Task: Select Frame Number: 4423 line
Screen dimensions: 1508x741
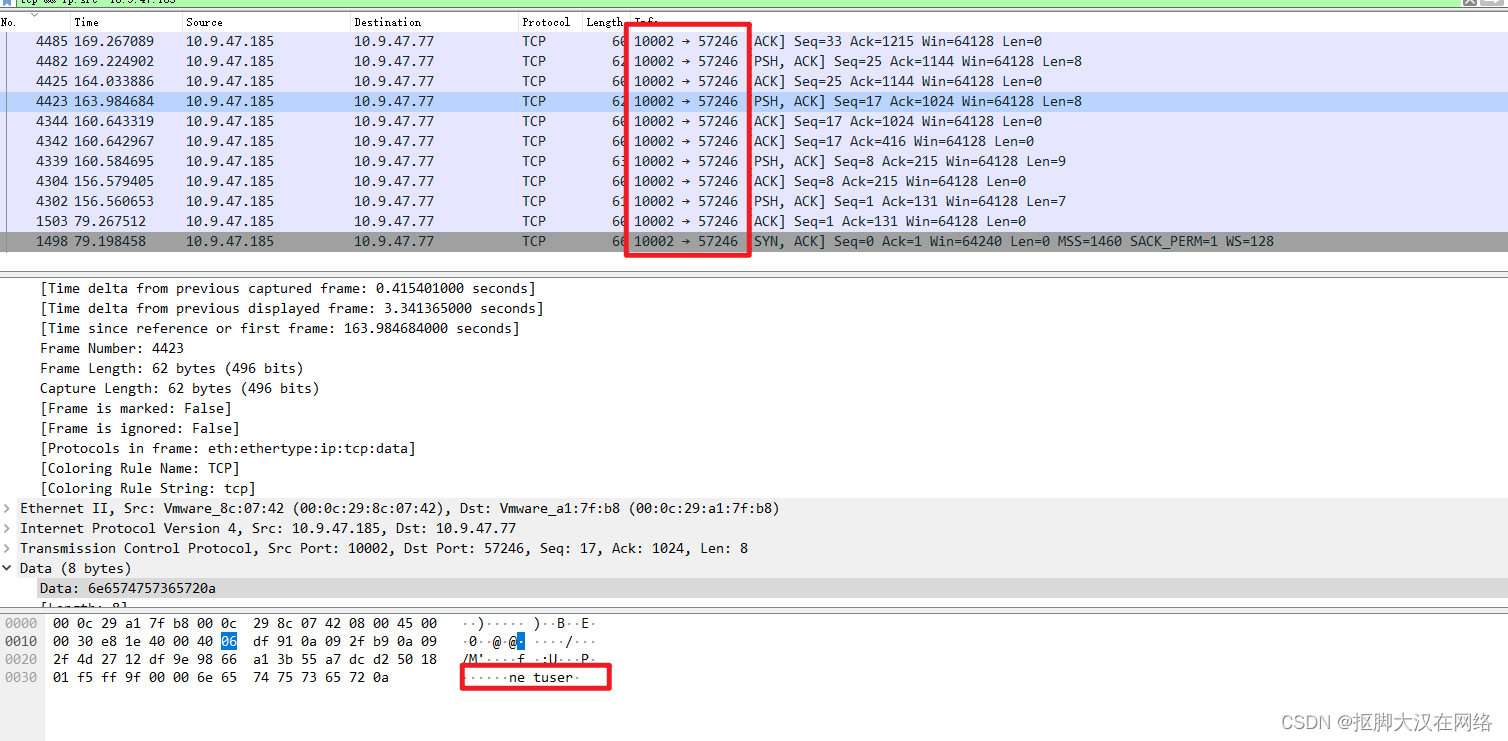Action: click(x=112, y=348)
